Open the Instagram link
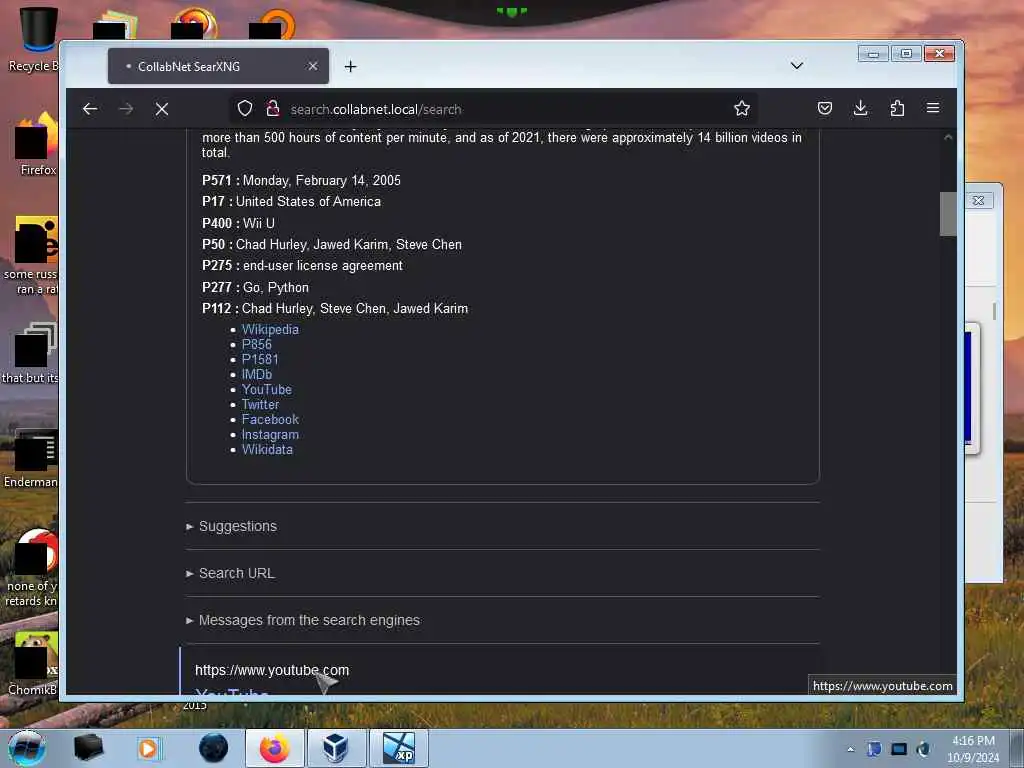The image size is (1024, 768). pyautogui.click(x=270, y=434)
